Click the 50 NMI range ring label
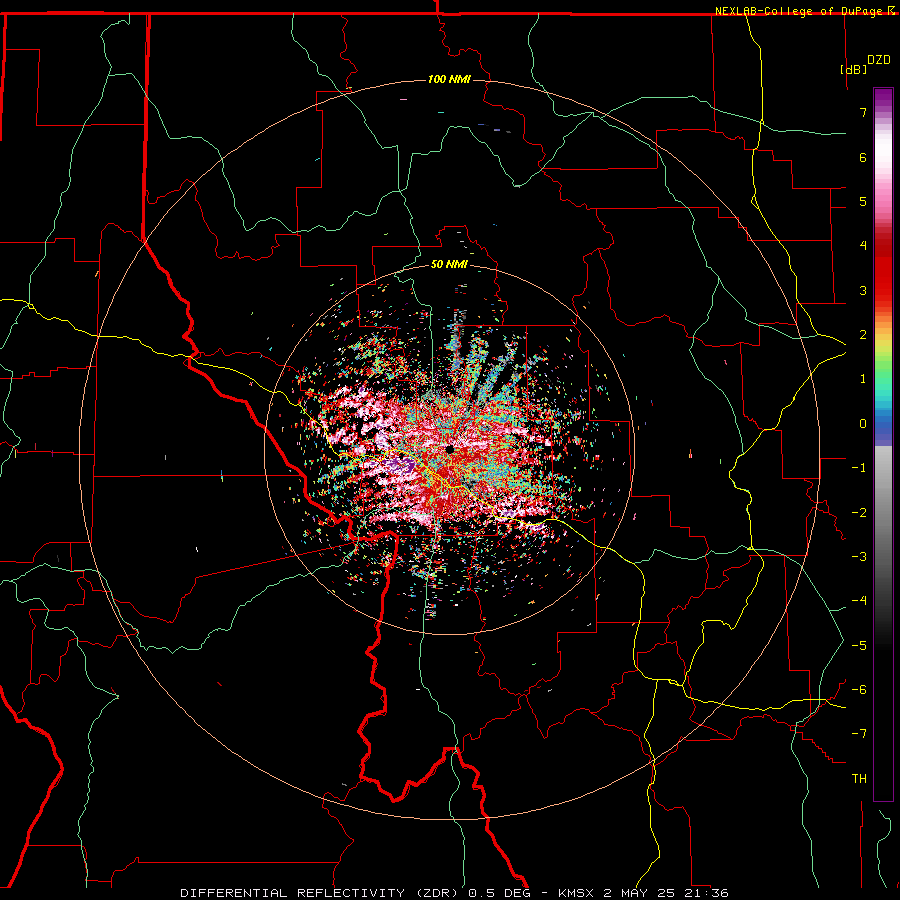The image size is (900, 900). 449,264
